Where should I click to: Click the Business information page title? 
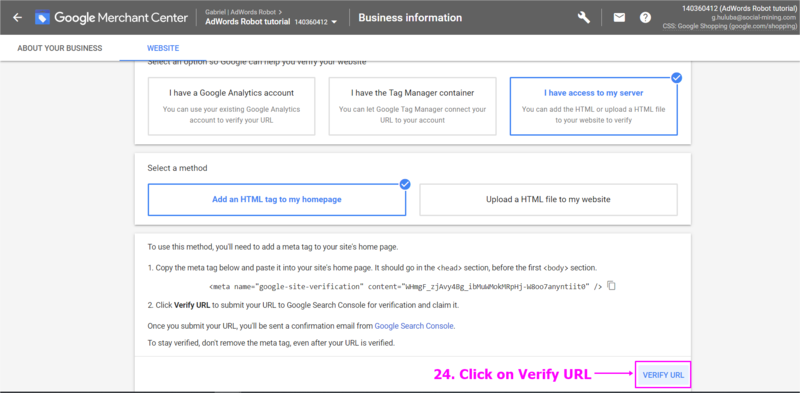410,17
